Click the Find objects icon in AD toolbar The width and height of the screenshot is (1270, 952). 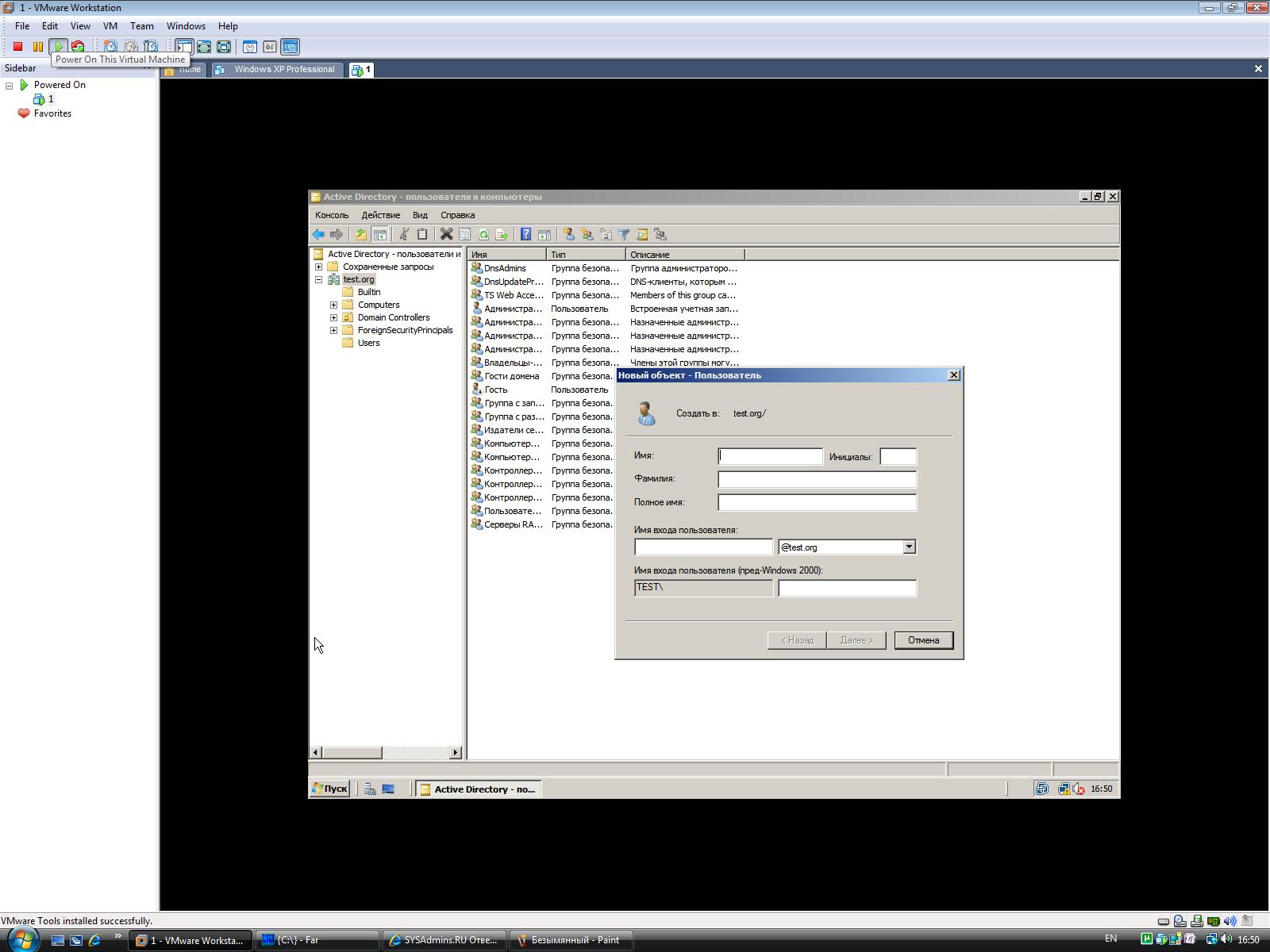[642, 234]
